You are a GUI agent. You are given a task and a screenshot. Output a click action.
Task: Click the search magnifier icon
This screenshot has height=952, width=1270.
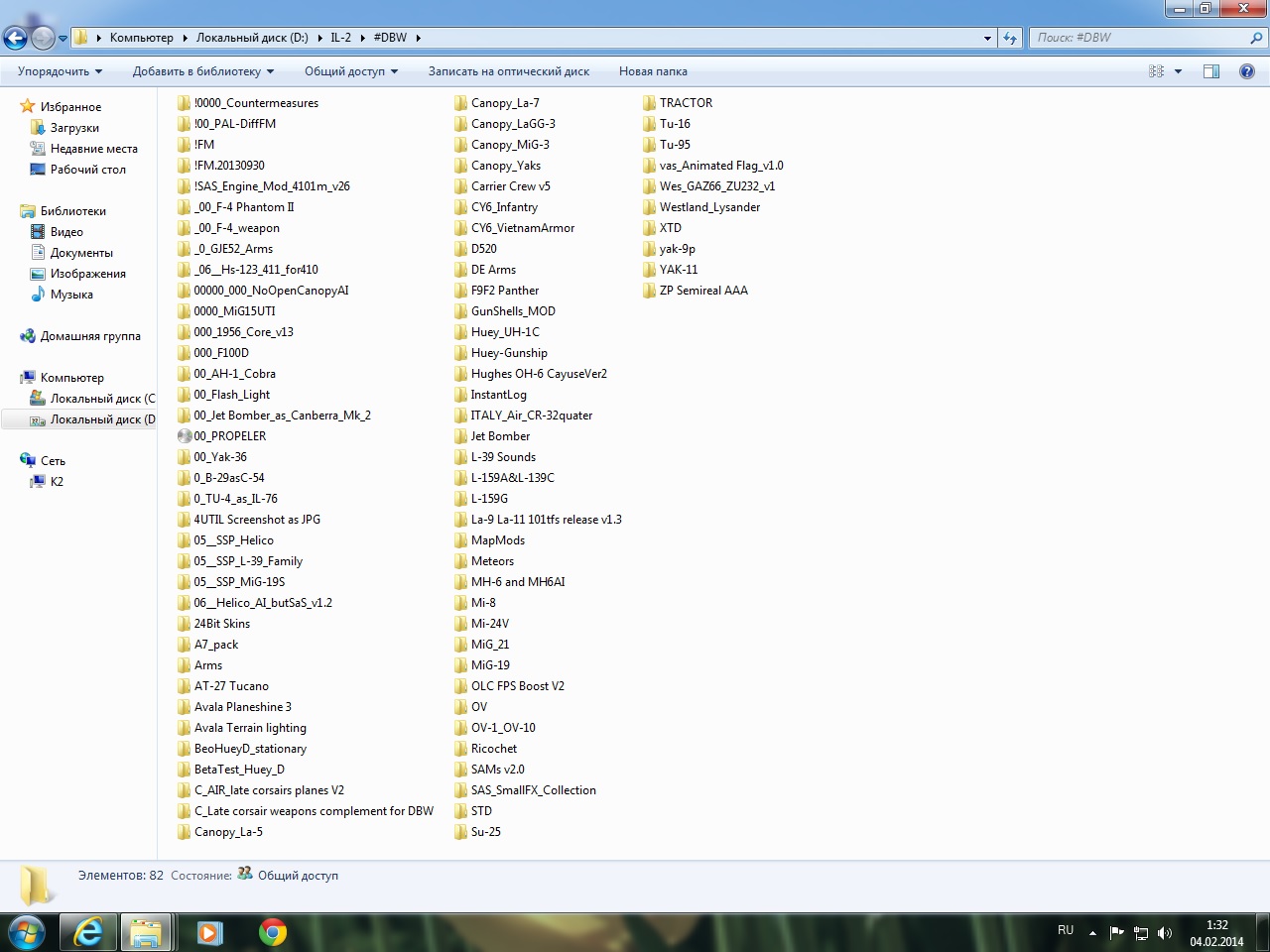(1257, 38)
